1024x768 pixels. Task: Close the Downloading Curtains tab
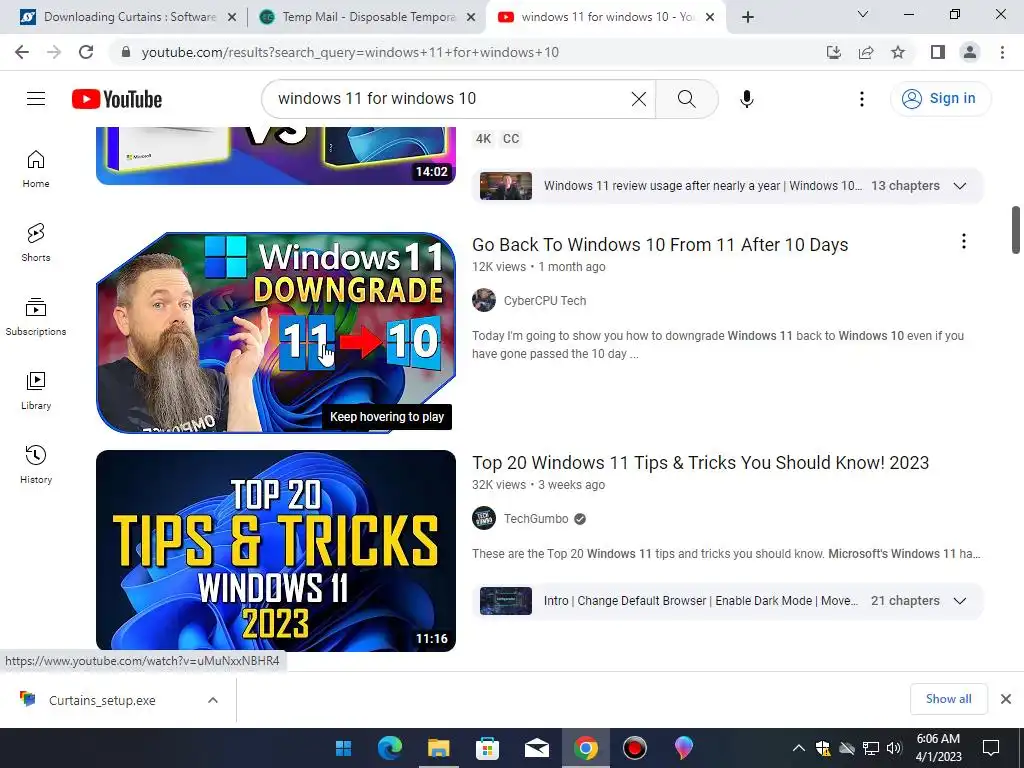click(232, 17)
